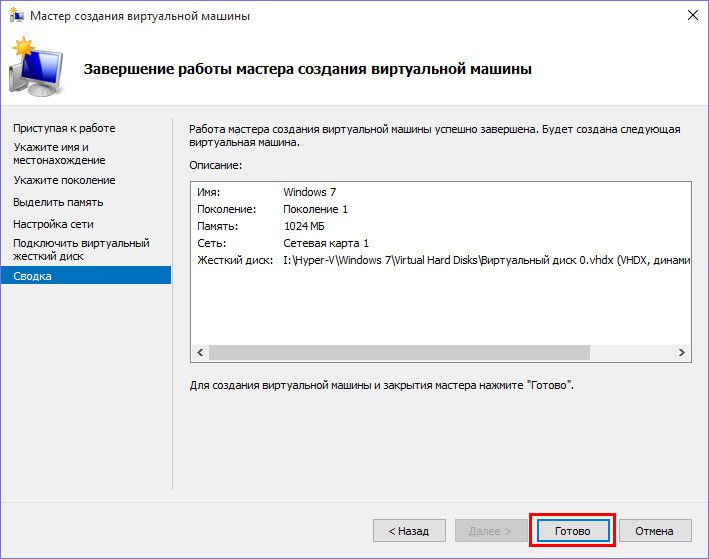Screen dimensions: 709x559
Task: Cancel the wizard with the 'Отмена' button
Action: [x=655, y=531]
